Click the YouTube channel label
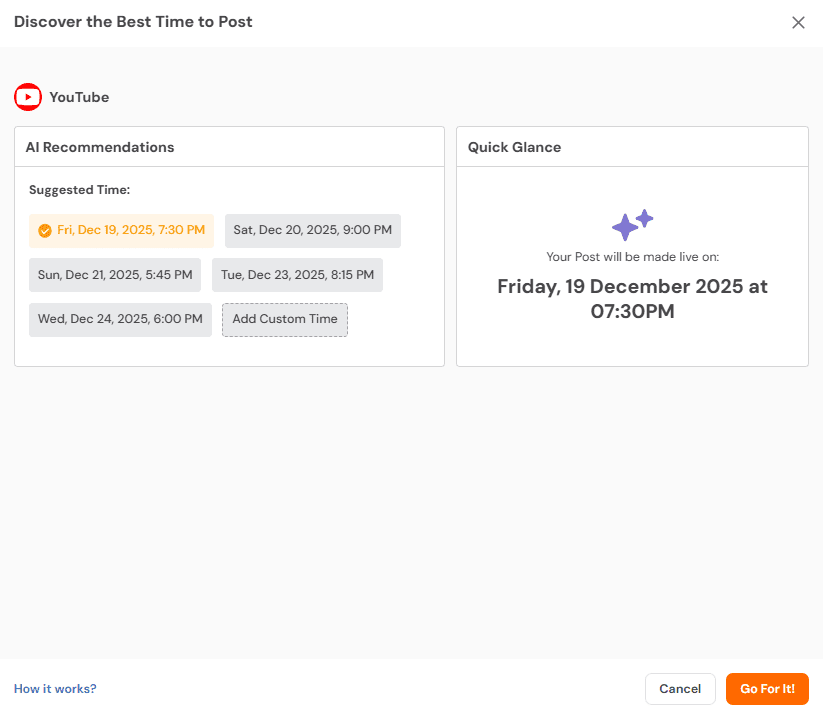823x718 pixels. [x=79, y=97]
